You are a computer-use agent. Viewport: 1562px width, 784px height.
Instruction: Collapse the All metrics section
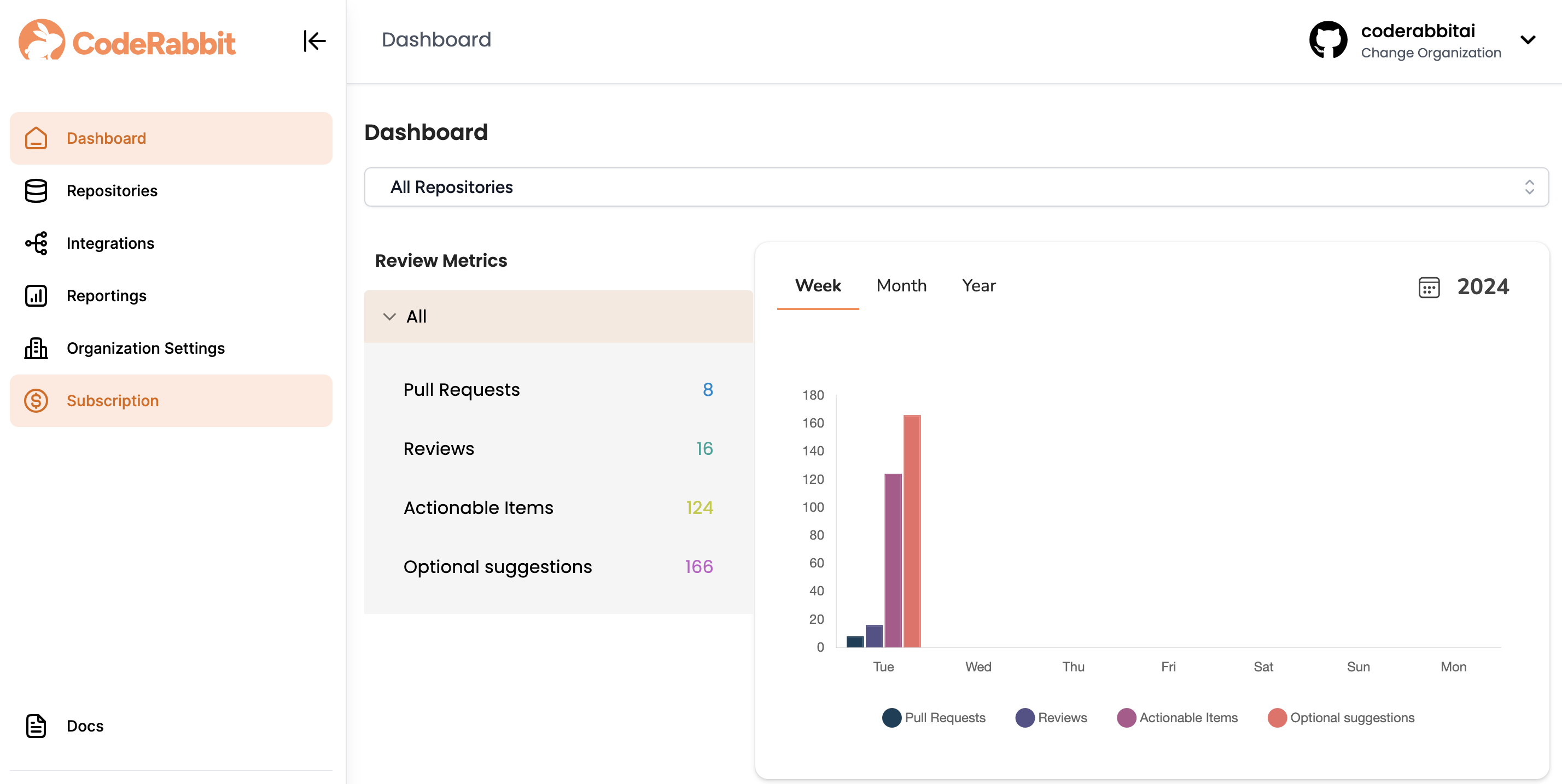point(389,317)
